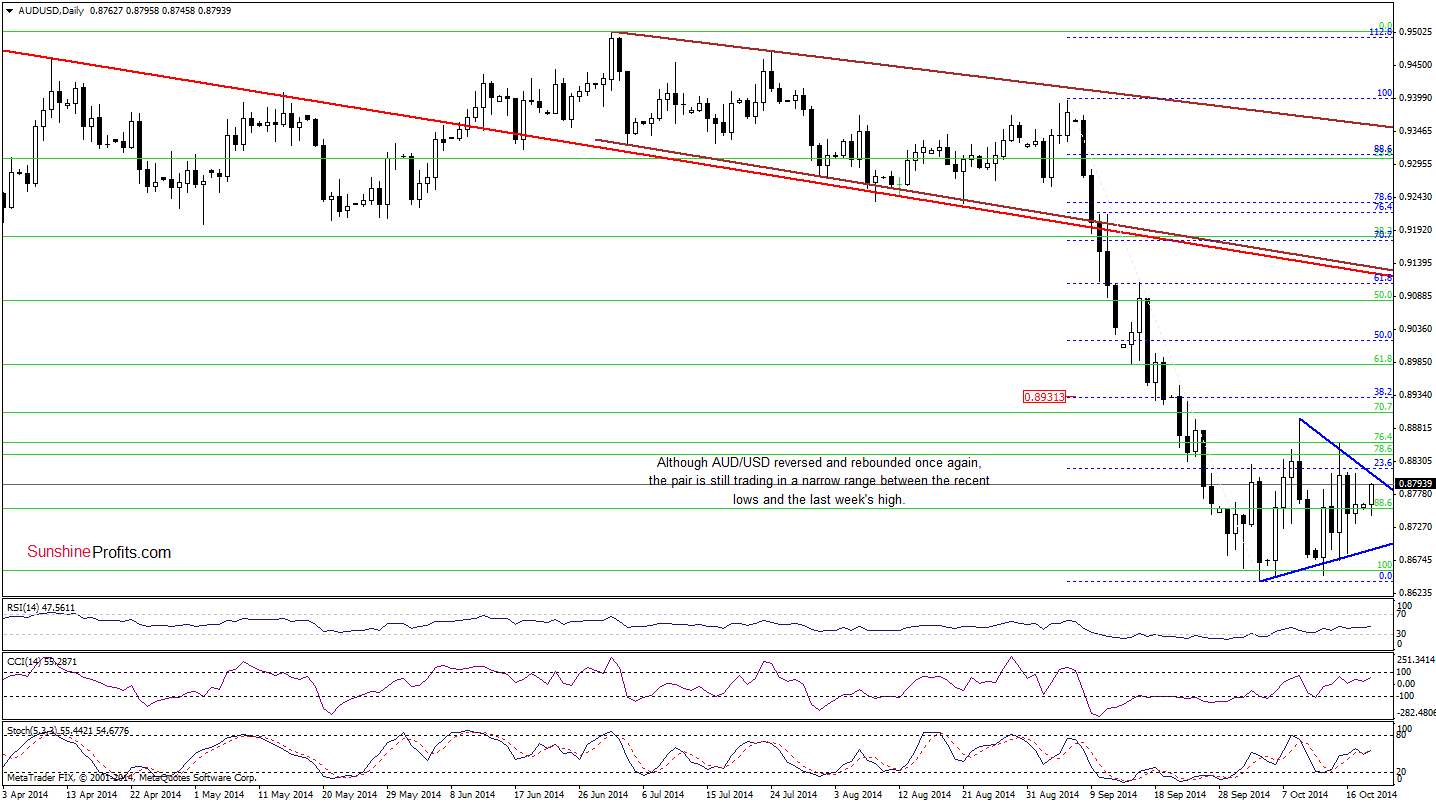Click the 0.91395 price axis value

coord(1413,262)
